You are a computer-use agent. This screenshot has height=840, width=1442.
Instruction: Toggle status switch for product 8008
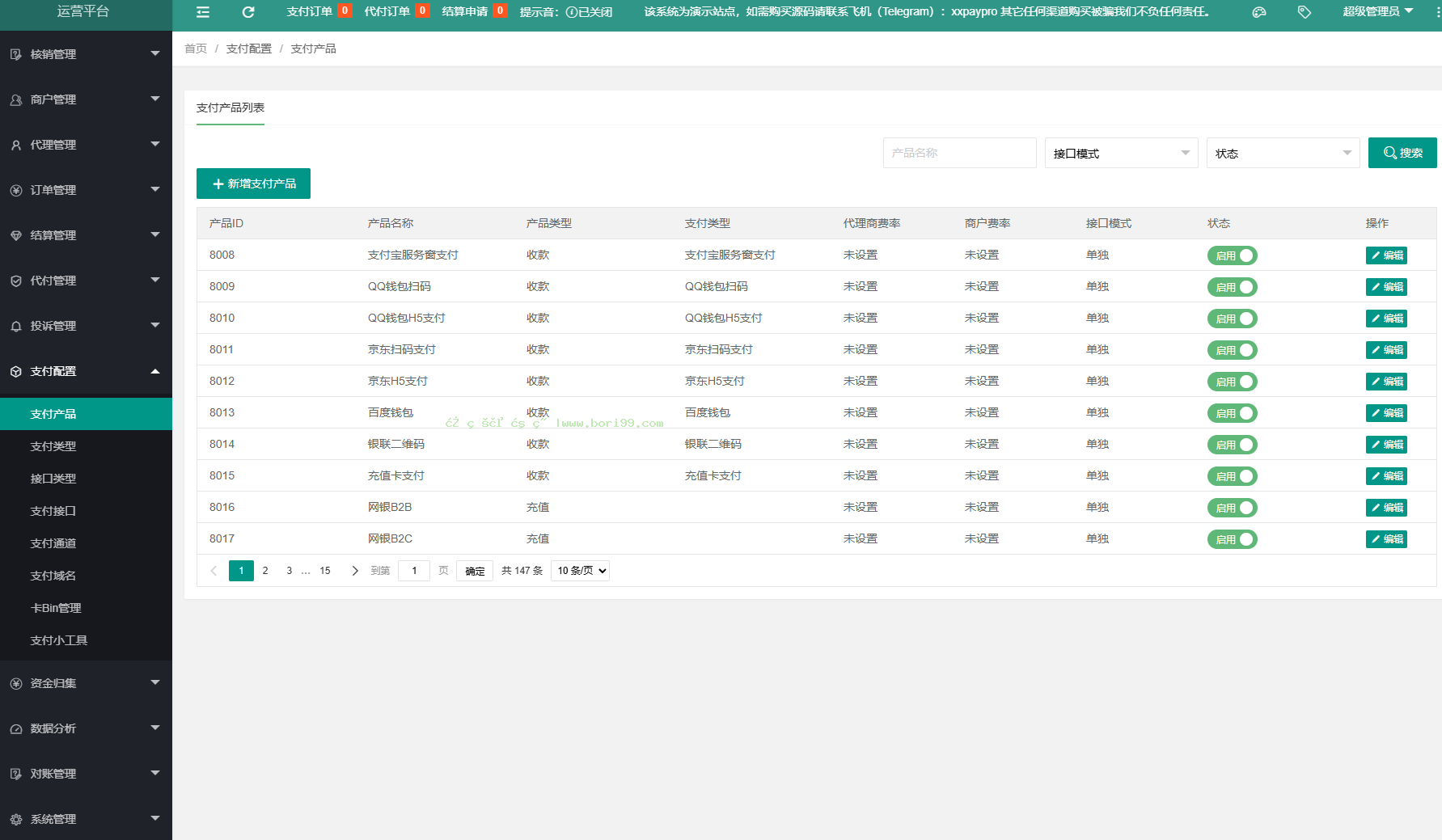pyautogui.click(x=1232, y=255)
